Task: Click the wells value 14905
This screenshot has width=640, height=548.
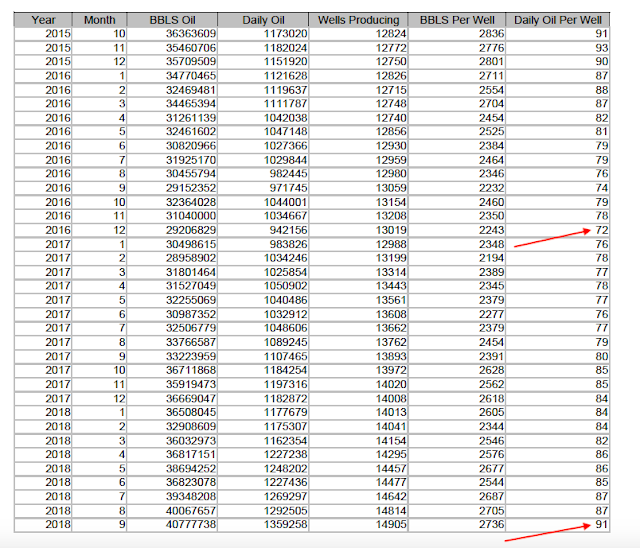Action: (391, 524)
